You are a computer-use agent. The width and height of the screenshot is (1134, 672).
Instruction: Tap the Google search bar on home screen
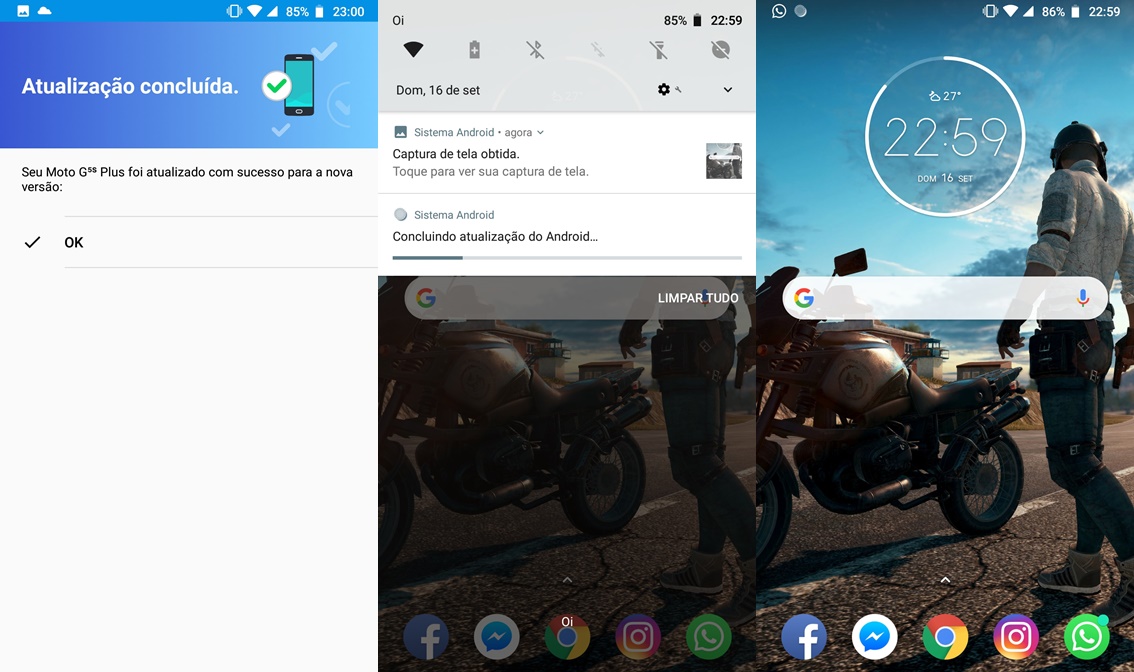tap(945, 298)
